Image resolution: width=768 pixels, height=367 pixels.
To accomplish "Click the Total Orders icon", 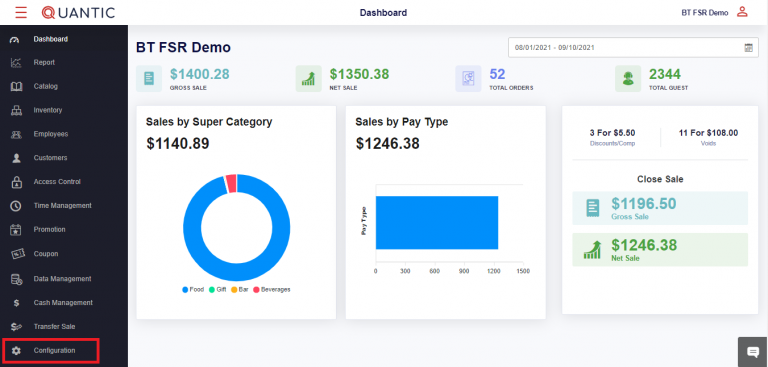I will (x=468, y=78).
